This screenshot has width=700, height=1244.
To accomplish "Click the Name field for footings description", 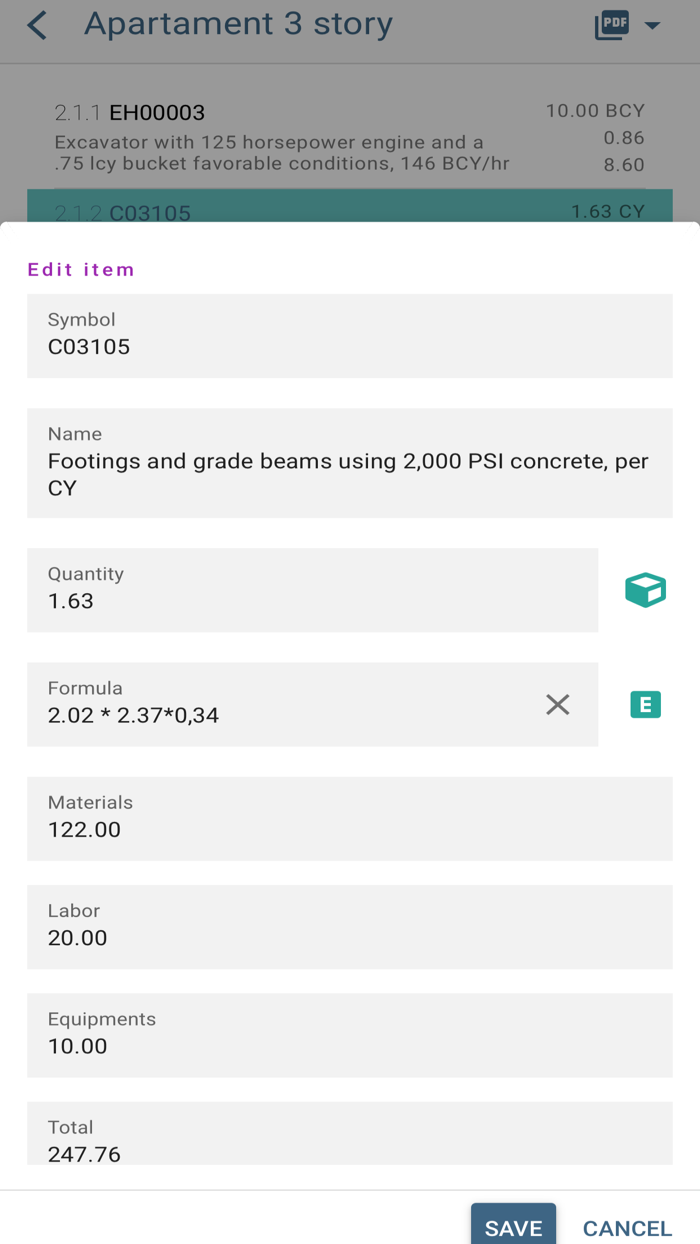I will tap(350, 461).
